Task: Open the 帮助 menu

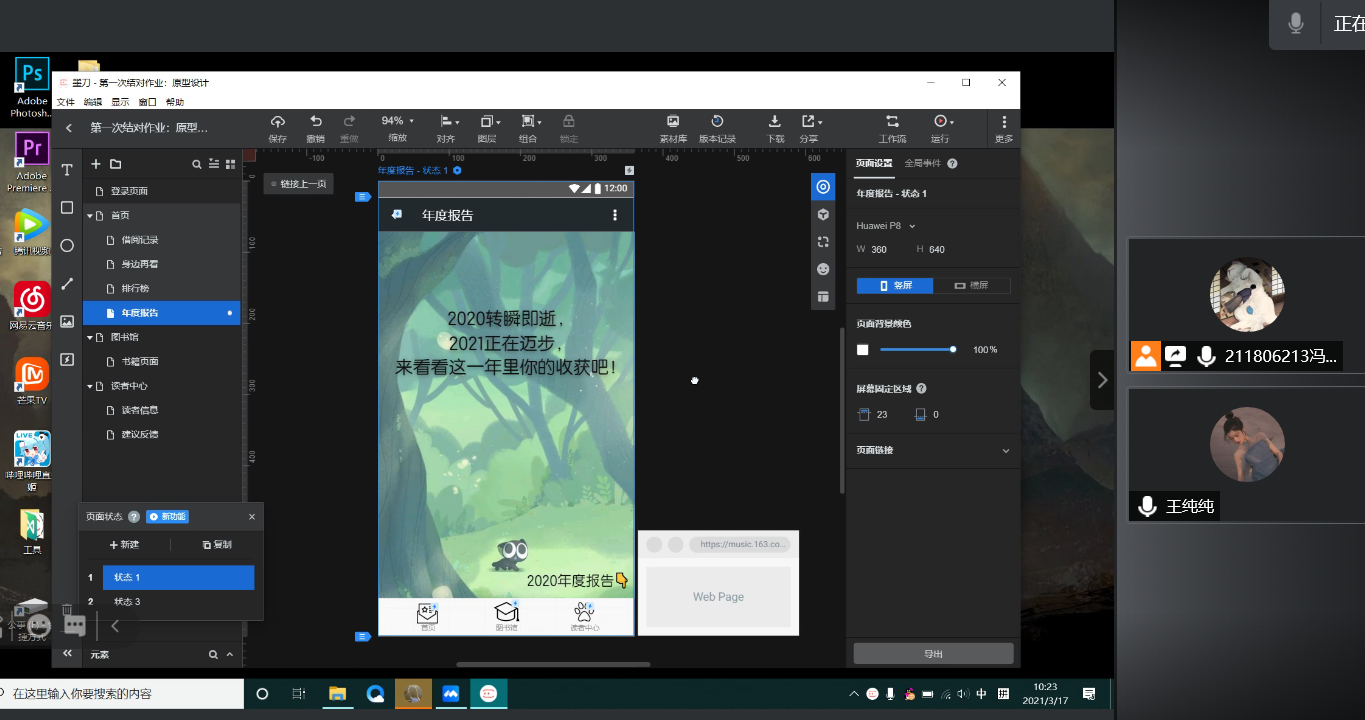Action: [175, 102]
